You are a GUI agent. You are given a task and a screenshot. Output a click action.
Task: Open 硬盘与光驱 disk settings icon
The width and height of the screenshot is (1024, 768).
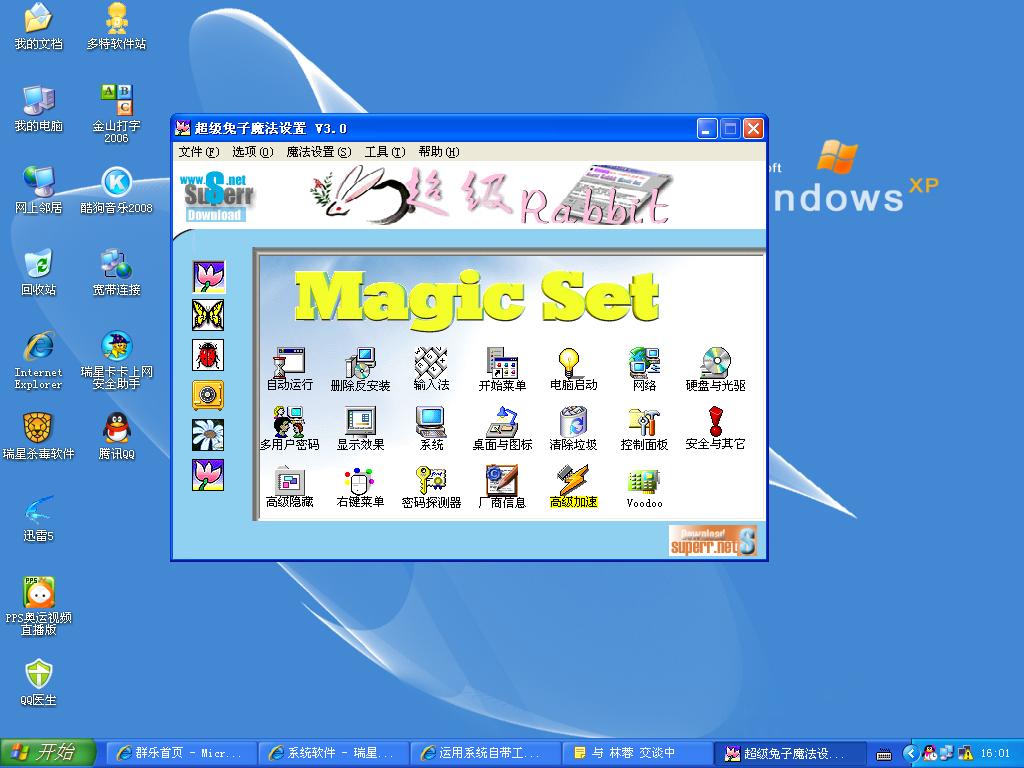click(715, 369)
